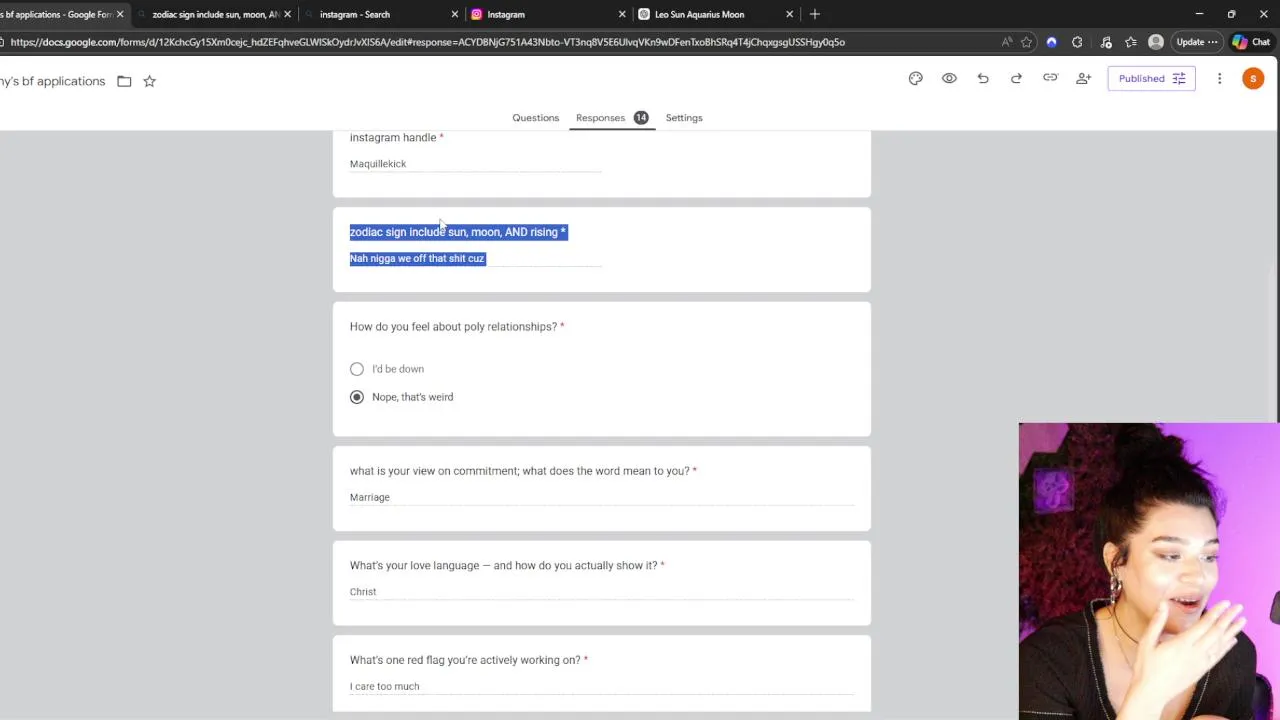
Task: Copy the responder link icon
Action: pyautogui.click(x=1050, y=79)
